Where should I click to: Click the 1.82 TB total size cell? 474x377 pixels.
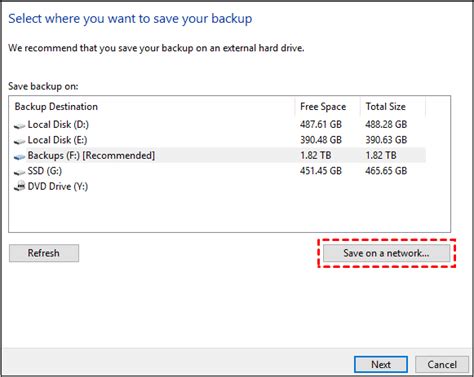tap(381, 155)
